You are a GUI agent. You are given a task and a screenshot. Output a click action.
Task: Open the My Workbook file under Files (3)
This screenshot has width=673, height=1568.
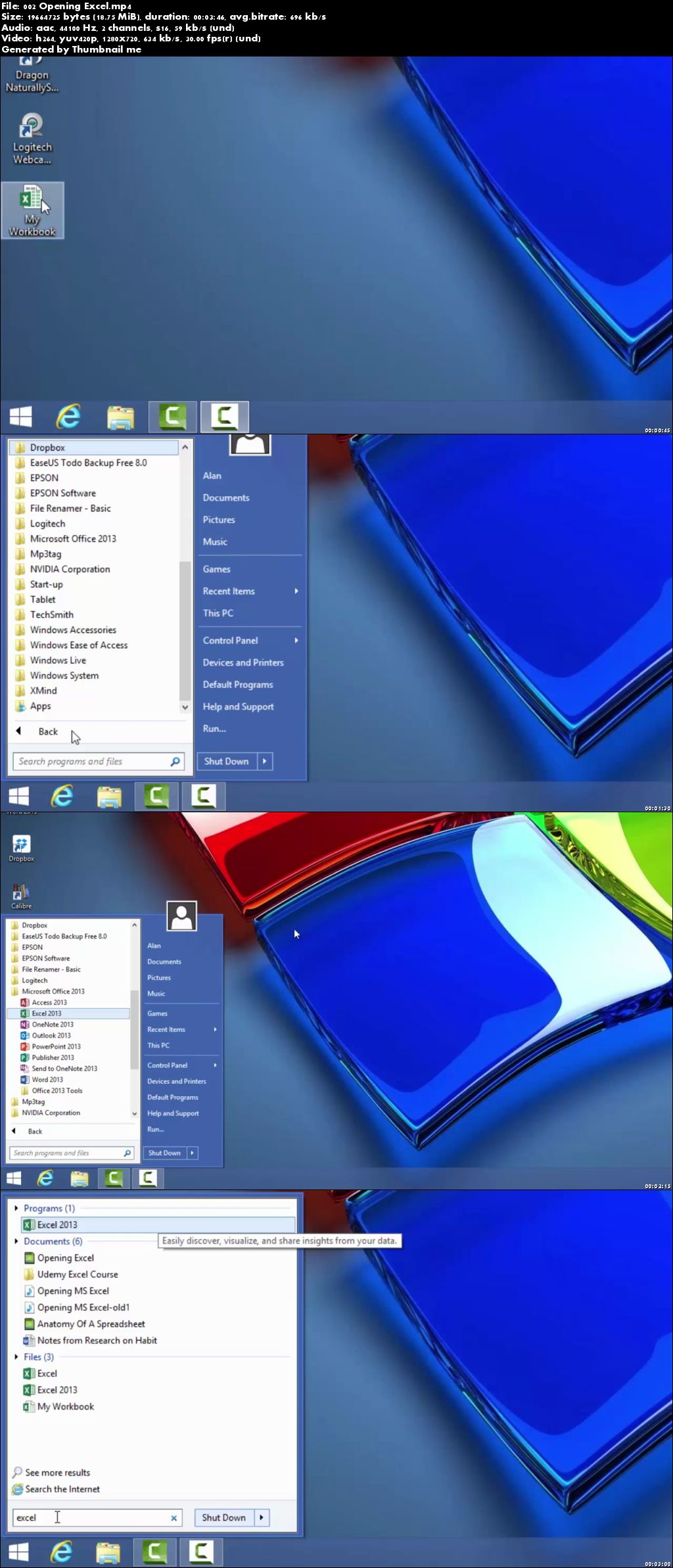tap(59, 1406)
